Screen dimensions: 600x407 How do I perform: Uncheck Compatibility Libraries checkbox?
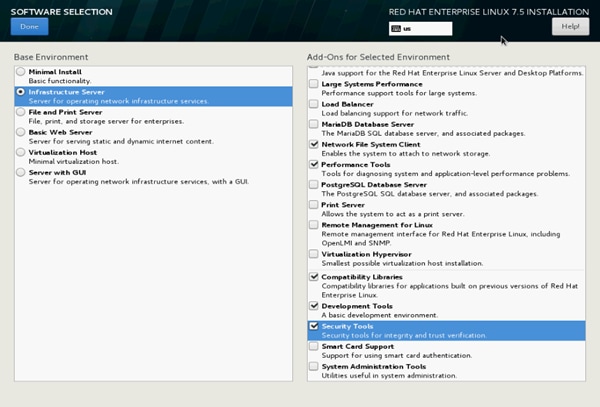314,277
